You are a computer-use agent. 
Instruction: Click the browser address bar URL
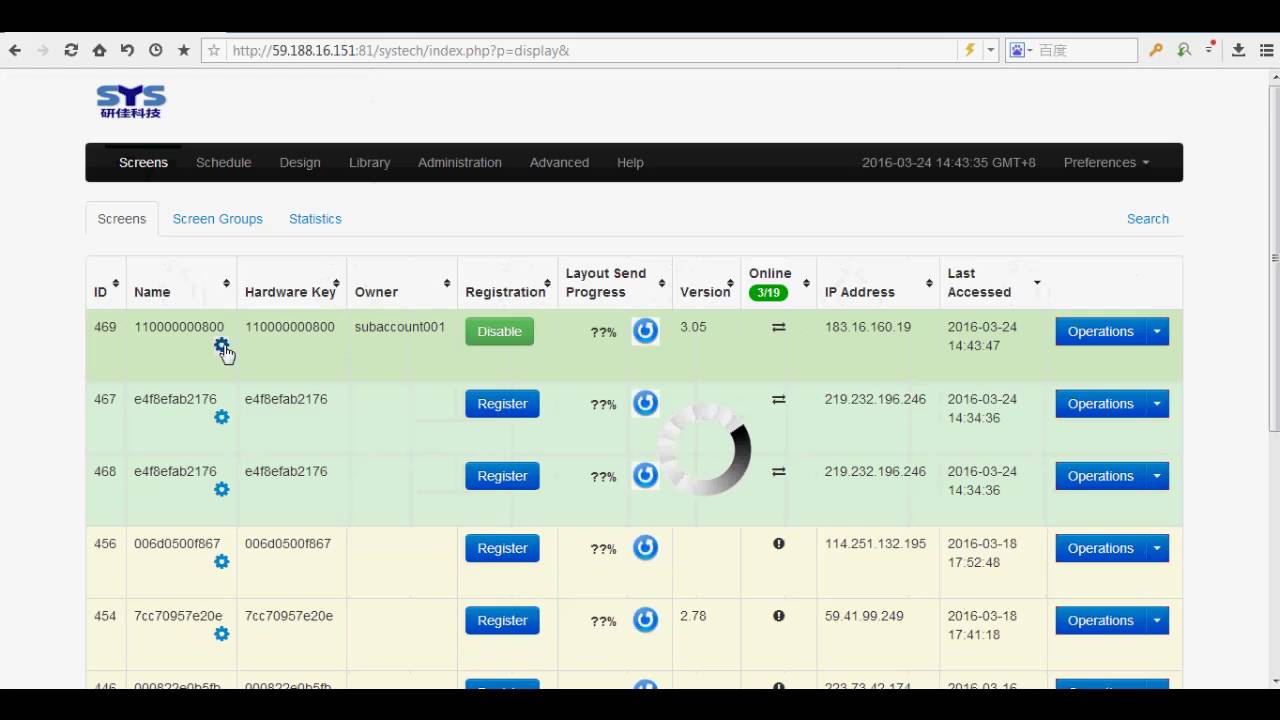tap(400, 50)
